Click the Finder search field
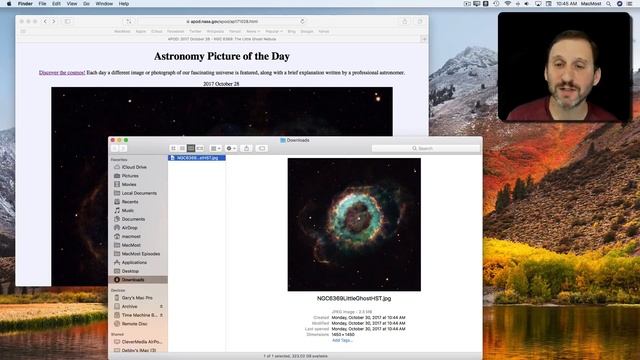 [x=426, y=148]
